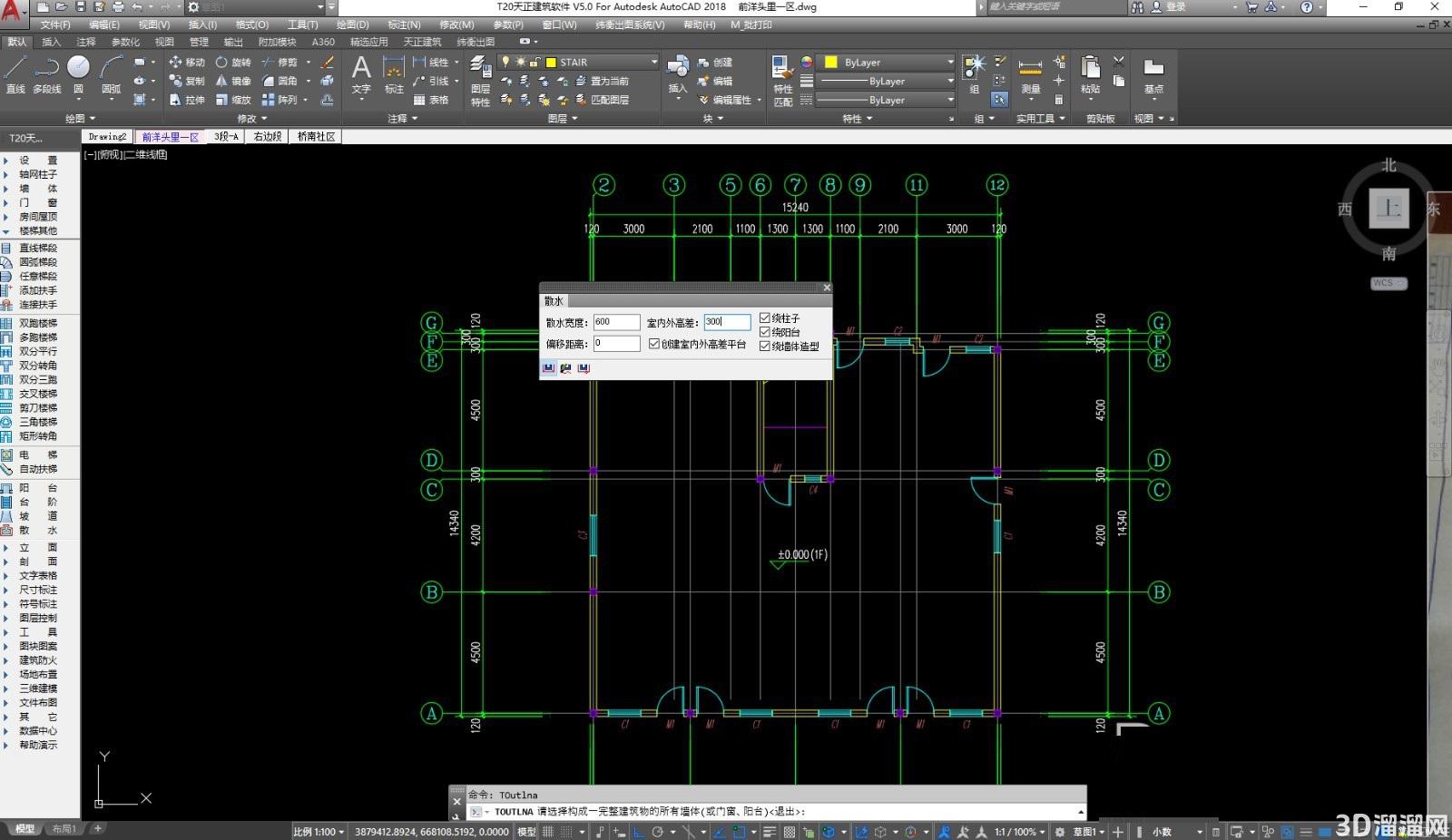The width and height of the screenshot is (1452, 840).
Task: Toggle the 绕柱子 checkbox
Action: click(x=765, y=318)
